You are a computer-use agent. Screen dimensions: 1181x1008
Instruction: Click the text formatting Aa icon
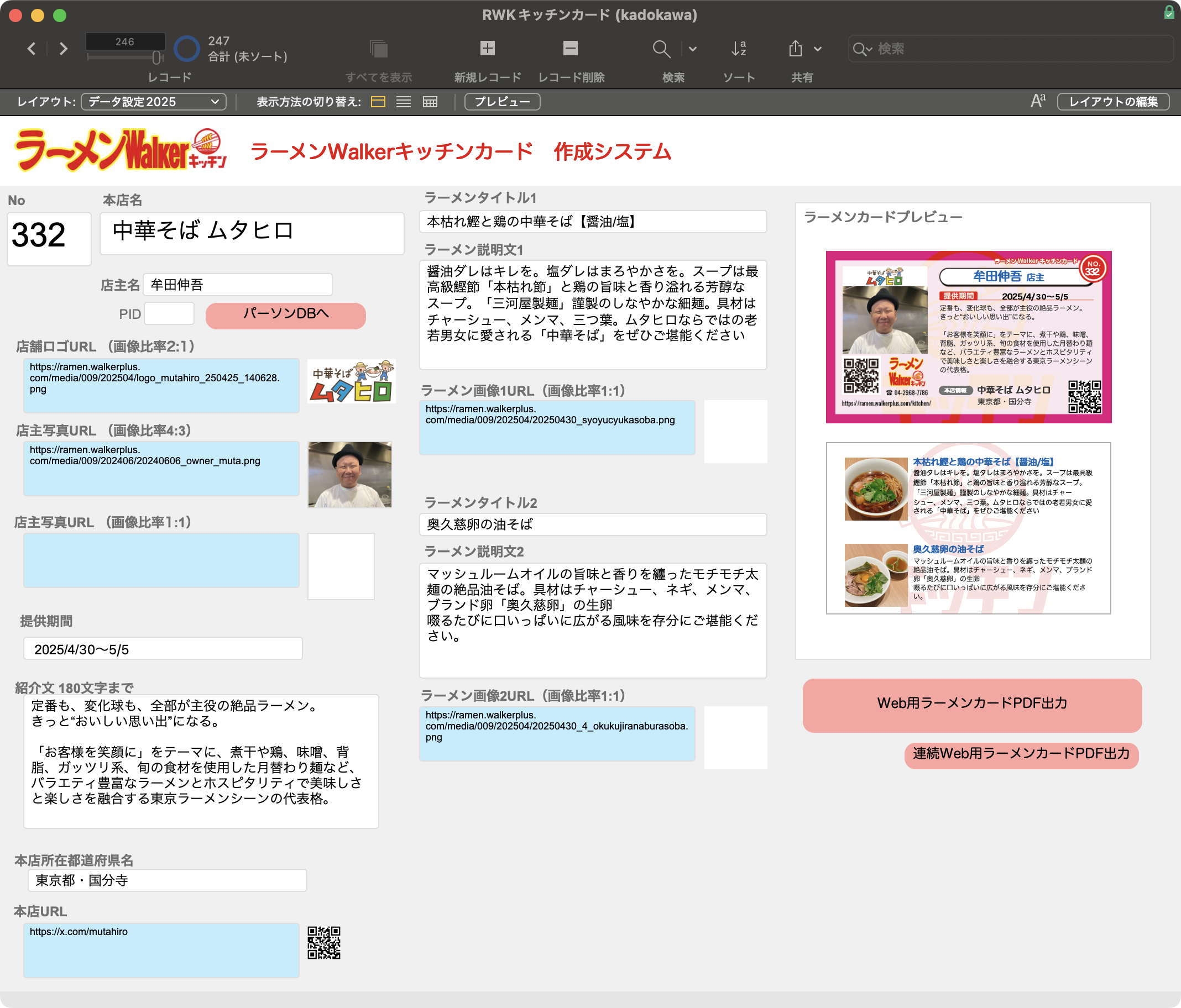click(1037, 102)
